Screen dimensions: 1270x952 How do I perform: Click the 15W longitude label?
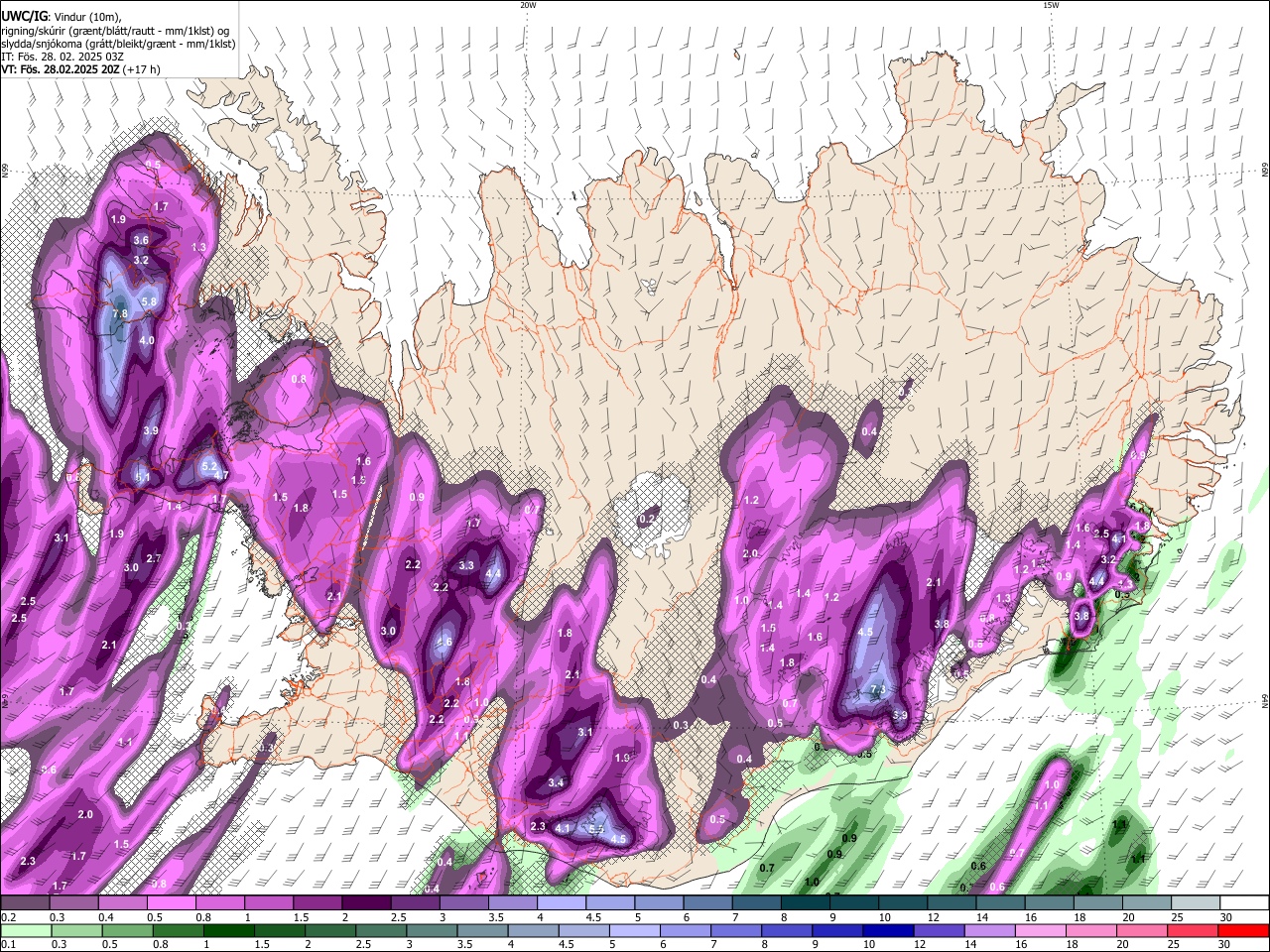point(1052,5)
